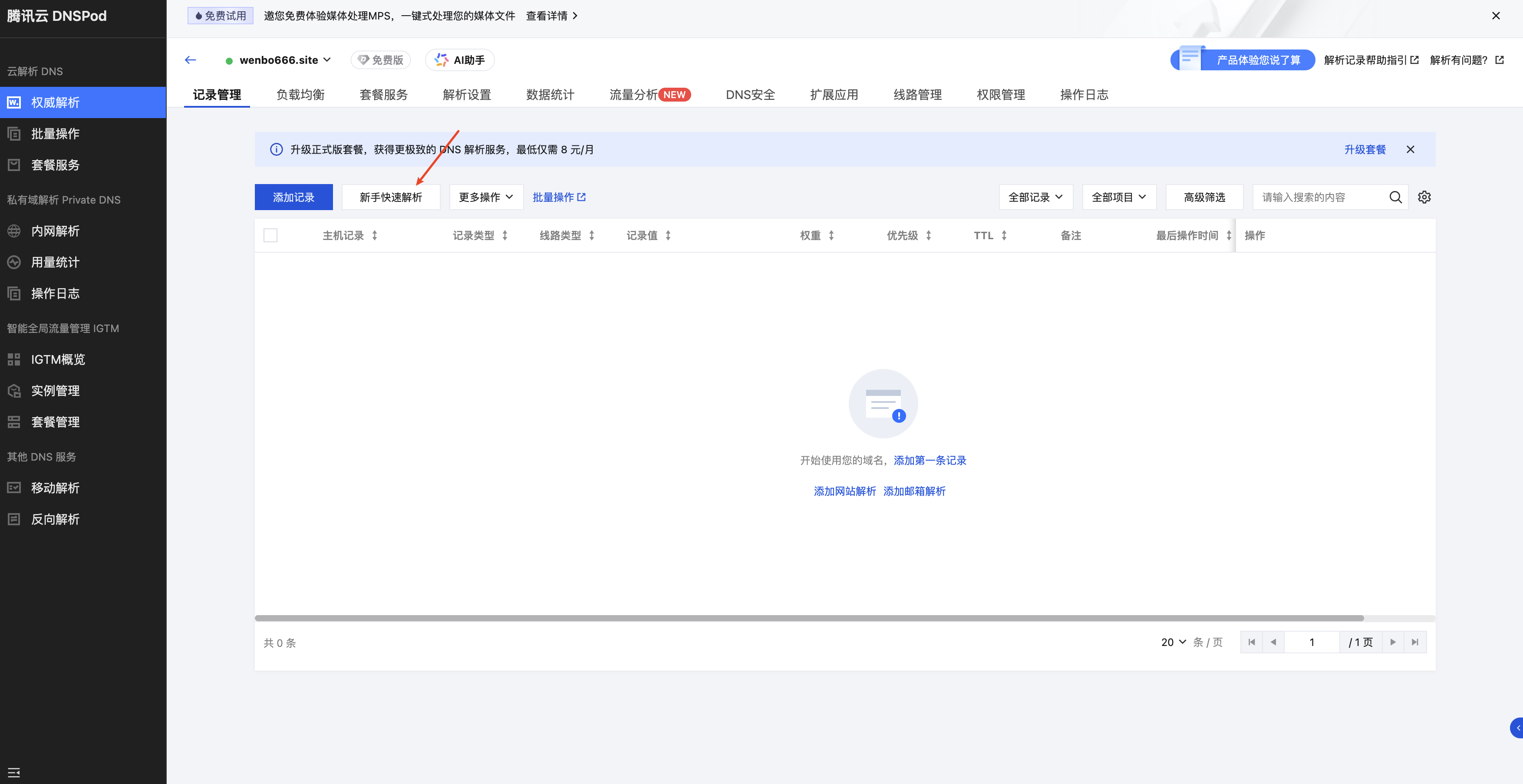Screen dimensions: 1523x784
Task: Open 移动解析 from the sidebar
Action: (55, 488)
